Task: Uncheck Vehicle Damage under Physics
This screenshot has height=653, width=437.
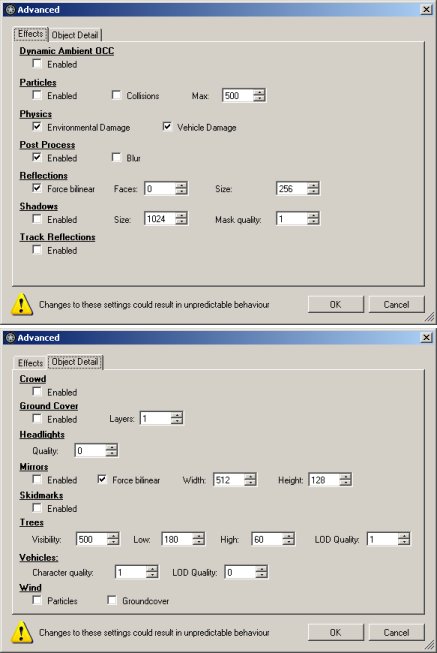Action: point(167,127)
